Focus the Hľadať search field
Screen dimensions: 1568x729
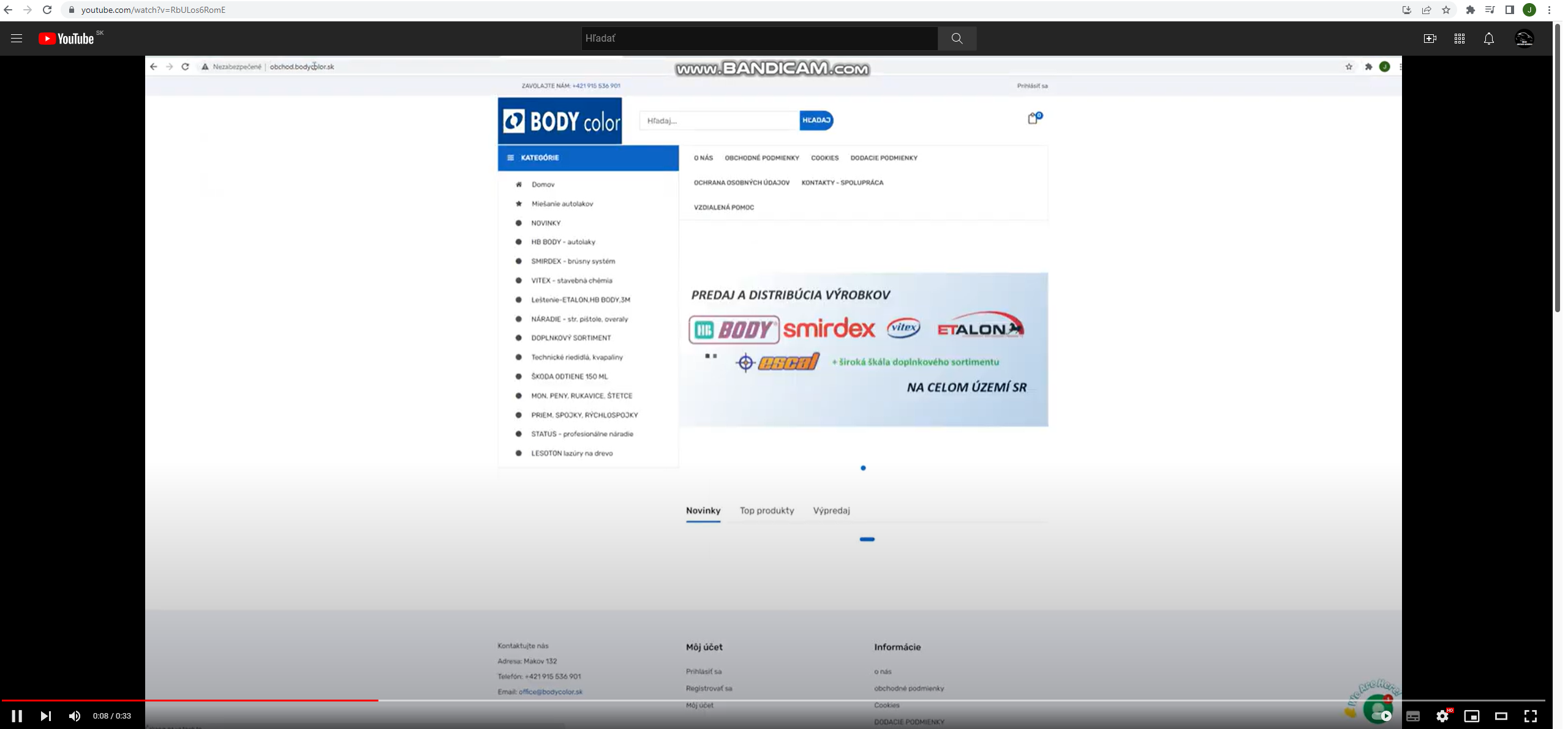pyautogui.click(x=758, y=38)
